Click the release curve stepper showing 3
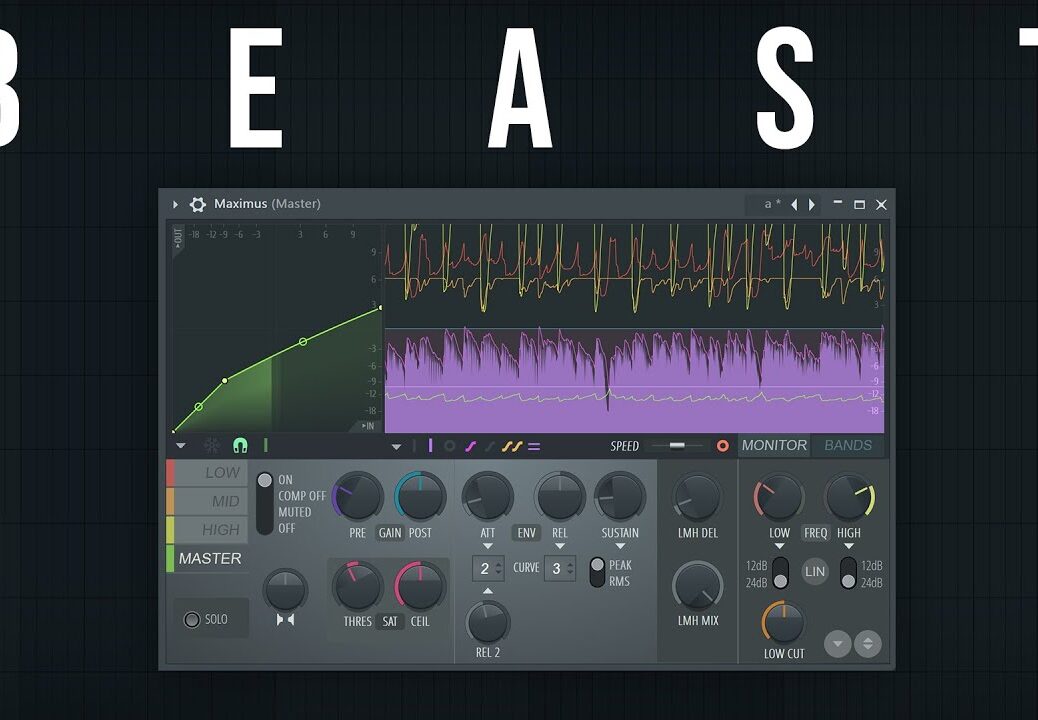The image size is (1038, 720). 560,568
